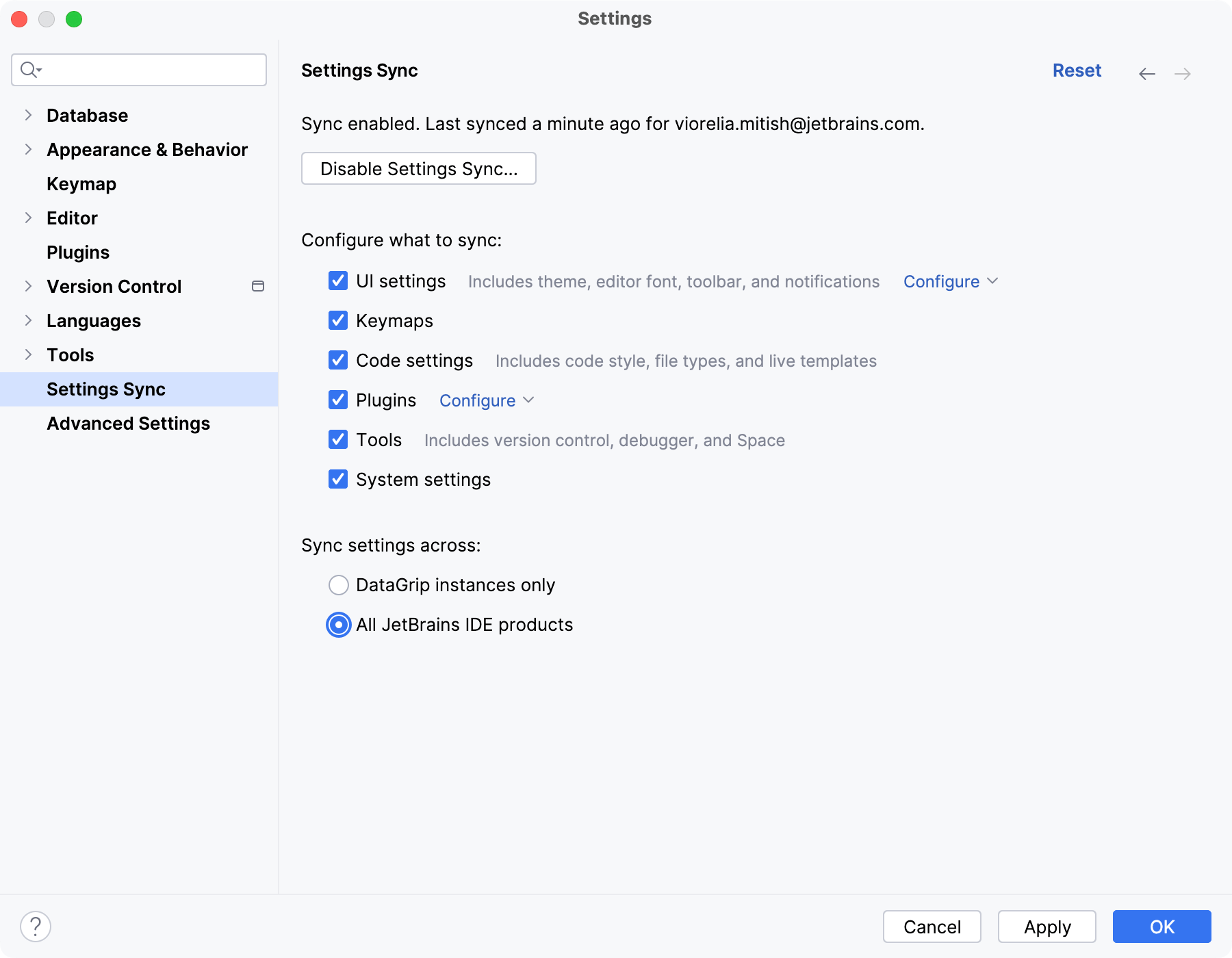Toggle the Tools sync checkbox
Image resolution: width=1232 pixels, height=958 pixels.
338,439
